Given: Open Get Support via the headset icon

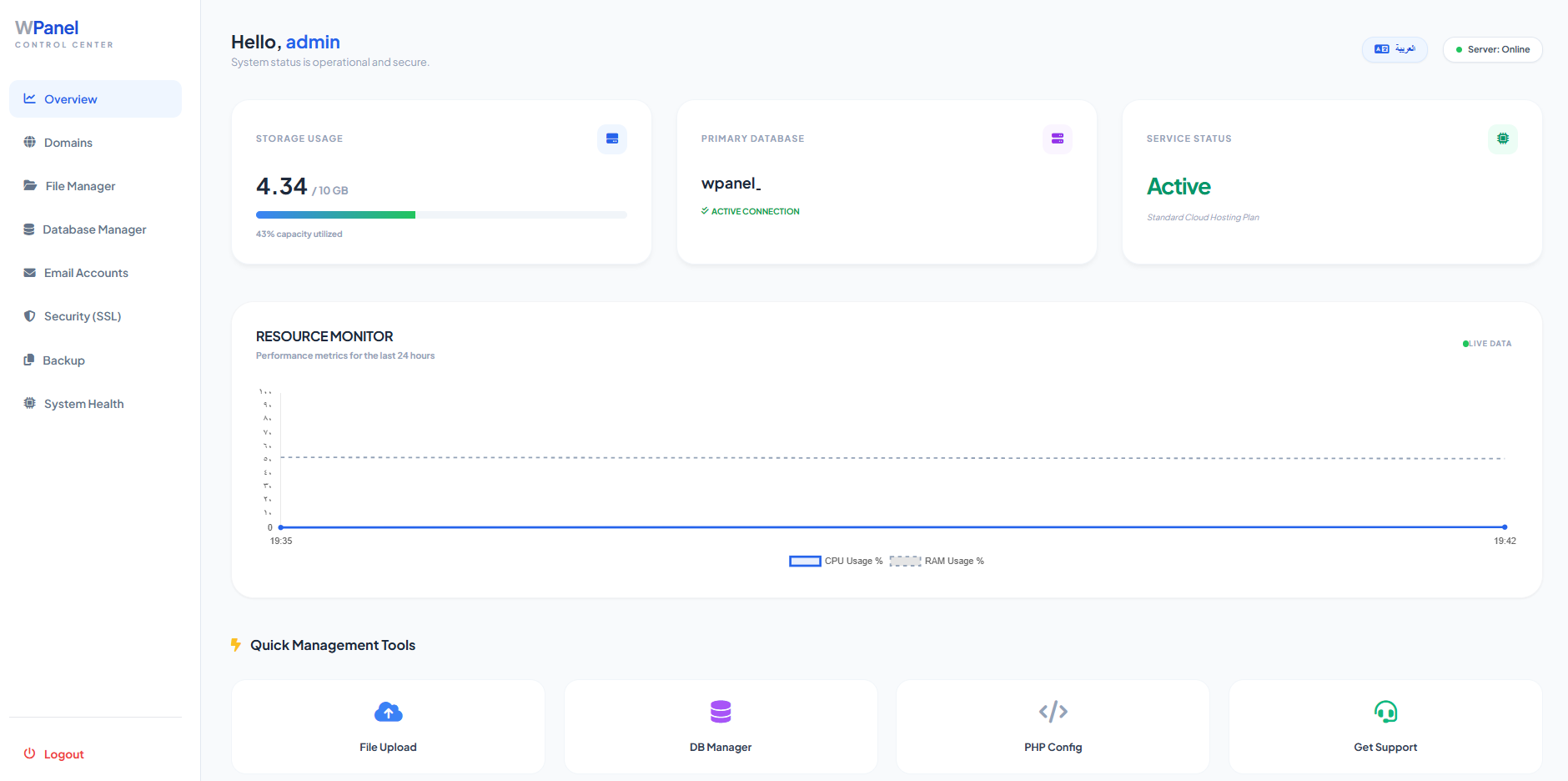Looking at the screenshot, I should coord(1385,712).
